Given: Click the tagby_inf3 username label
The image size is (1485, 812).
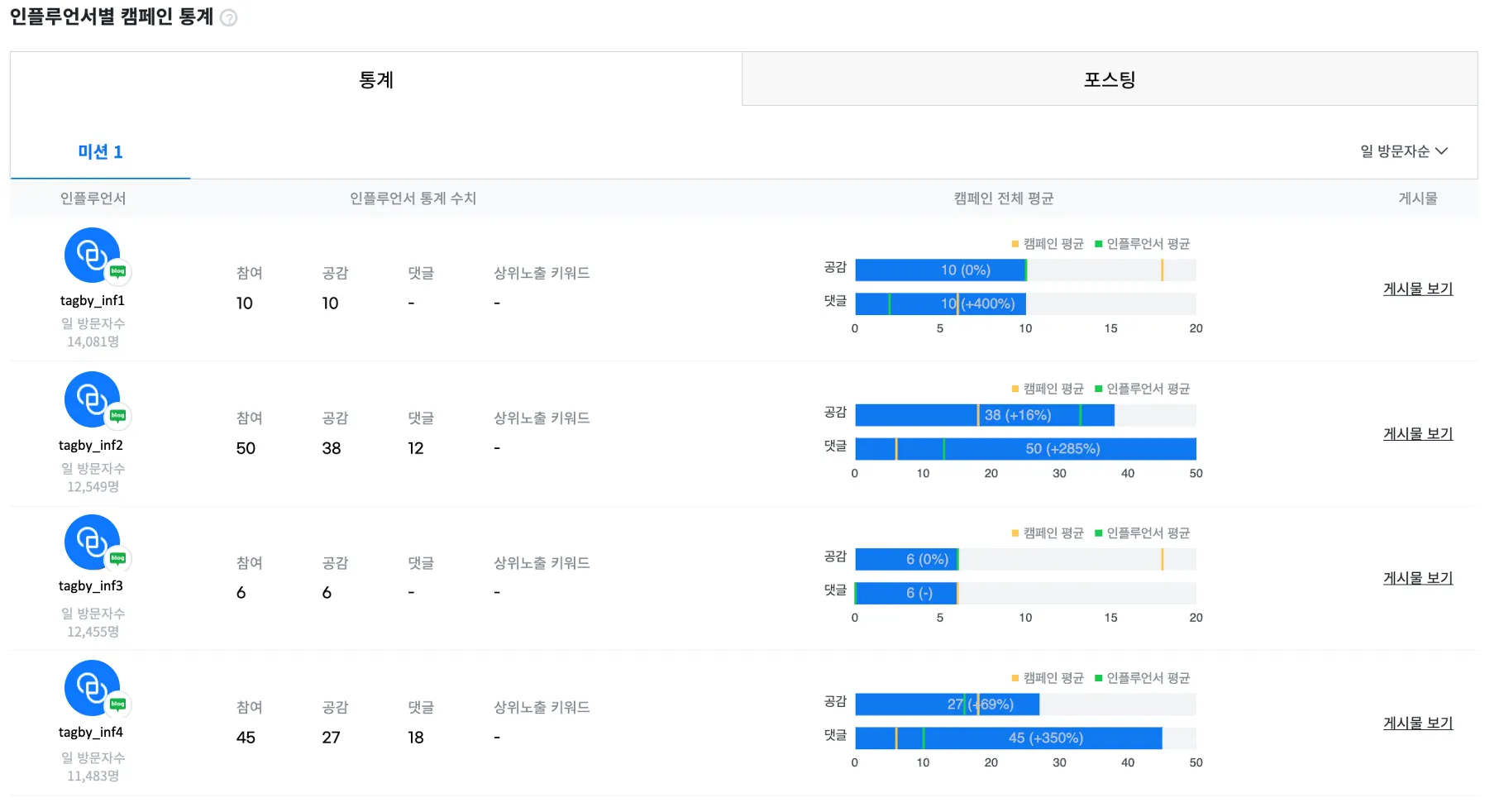Looking at the screenshot, I should pyautogui.click(x=91, y=585).
